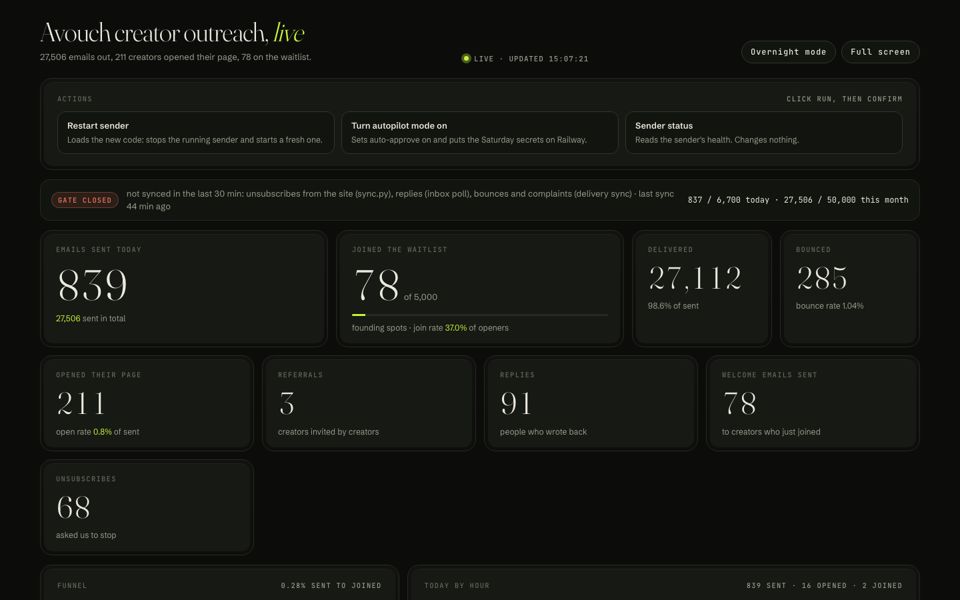Click the UPDATED 15:07:21 timestamp

[x=549, y=59]
